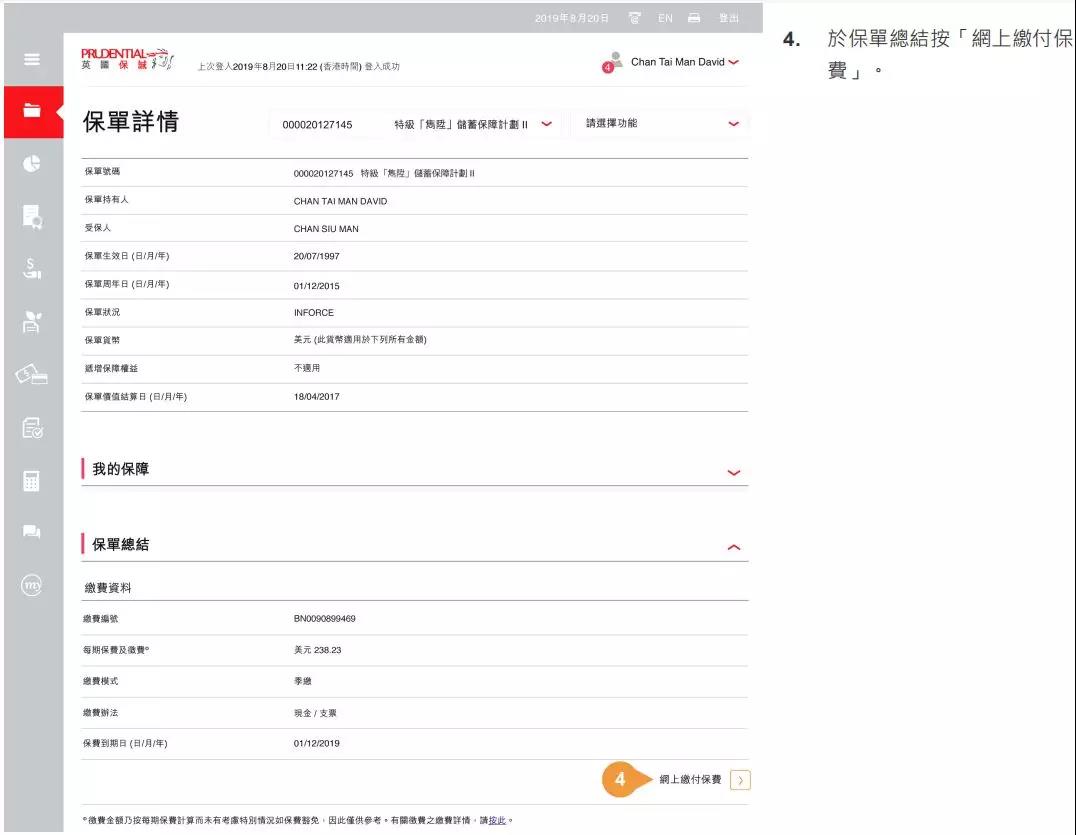Image resolution: width=1076 pixels, height=835 pixels.
Task: Click 網上繳付保費 arrow button
Action: point(740,780)
